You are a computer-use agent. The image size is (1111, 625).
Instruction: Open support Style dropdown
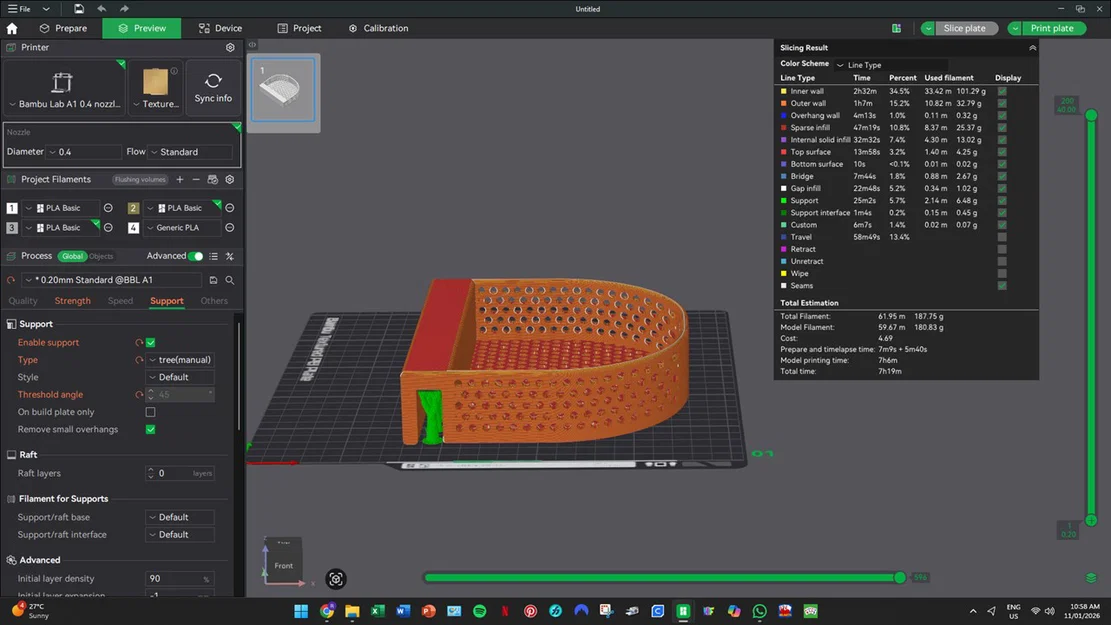pyautogui.click(x=180, y=377)
